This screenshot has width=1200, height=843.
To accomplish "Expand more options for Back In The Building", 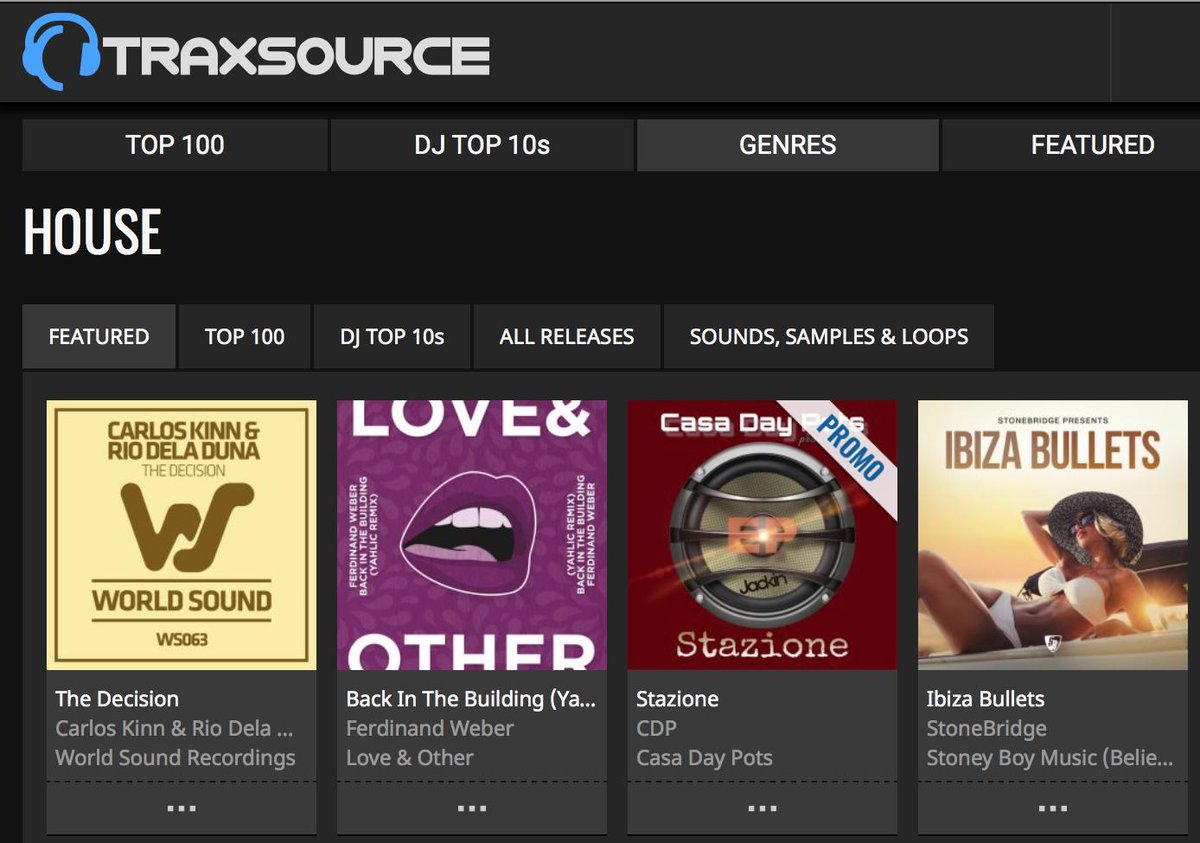I will (472, 808).
